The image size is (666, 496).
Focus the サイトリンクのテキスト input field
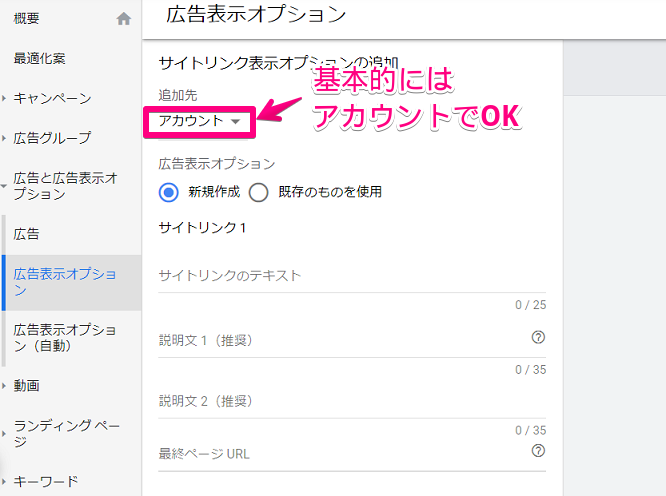[x=352, y=276]
